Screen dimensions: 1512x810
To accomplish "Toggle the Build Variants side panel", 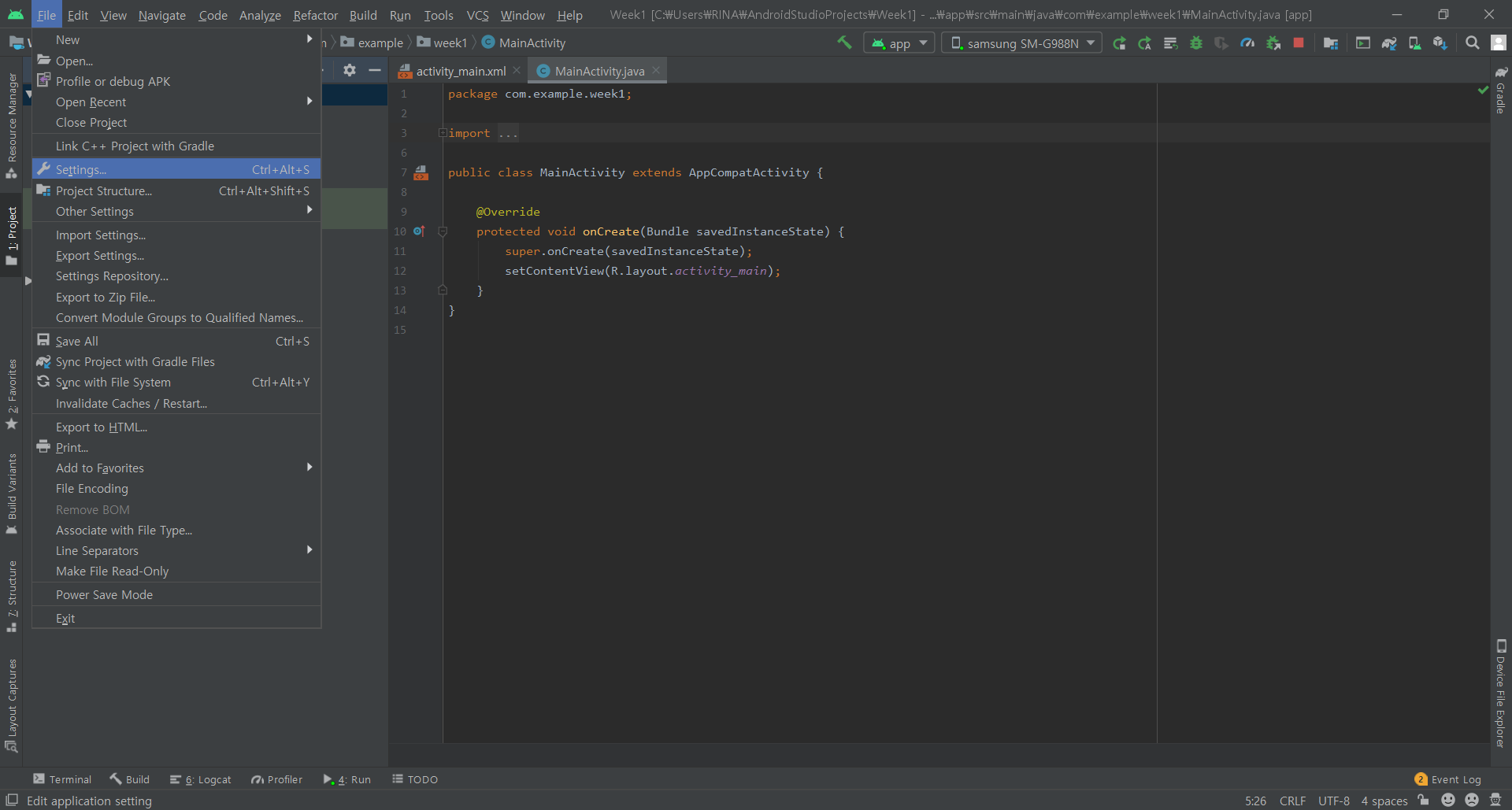I will [x=12, y=494].
